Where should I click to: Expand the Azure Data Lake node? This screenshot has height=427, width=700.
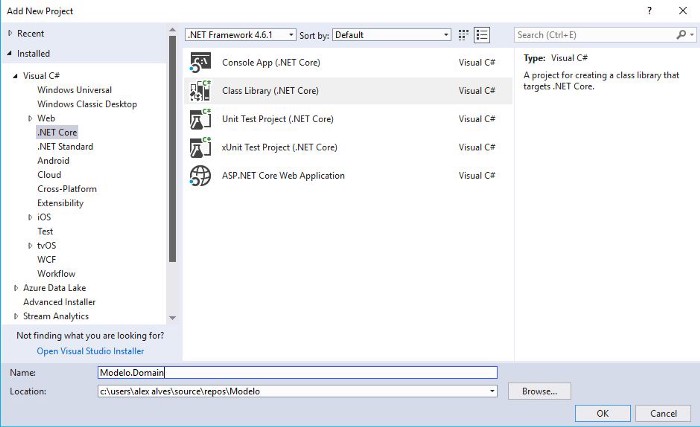[x=16, y=288]
